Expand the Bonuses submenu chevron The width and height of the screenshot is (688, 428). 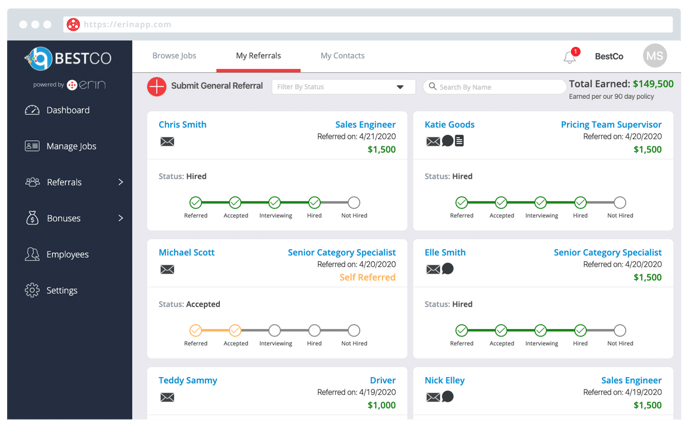[x=121, y=218]
